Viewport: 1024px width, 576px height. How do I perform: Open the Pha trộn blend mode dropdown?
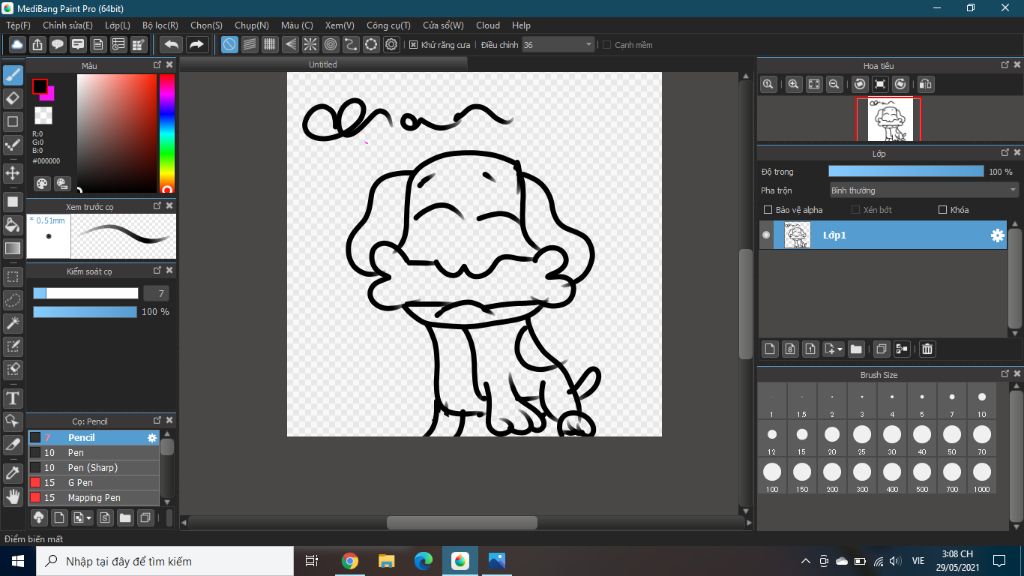tap(923, 191)
